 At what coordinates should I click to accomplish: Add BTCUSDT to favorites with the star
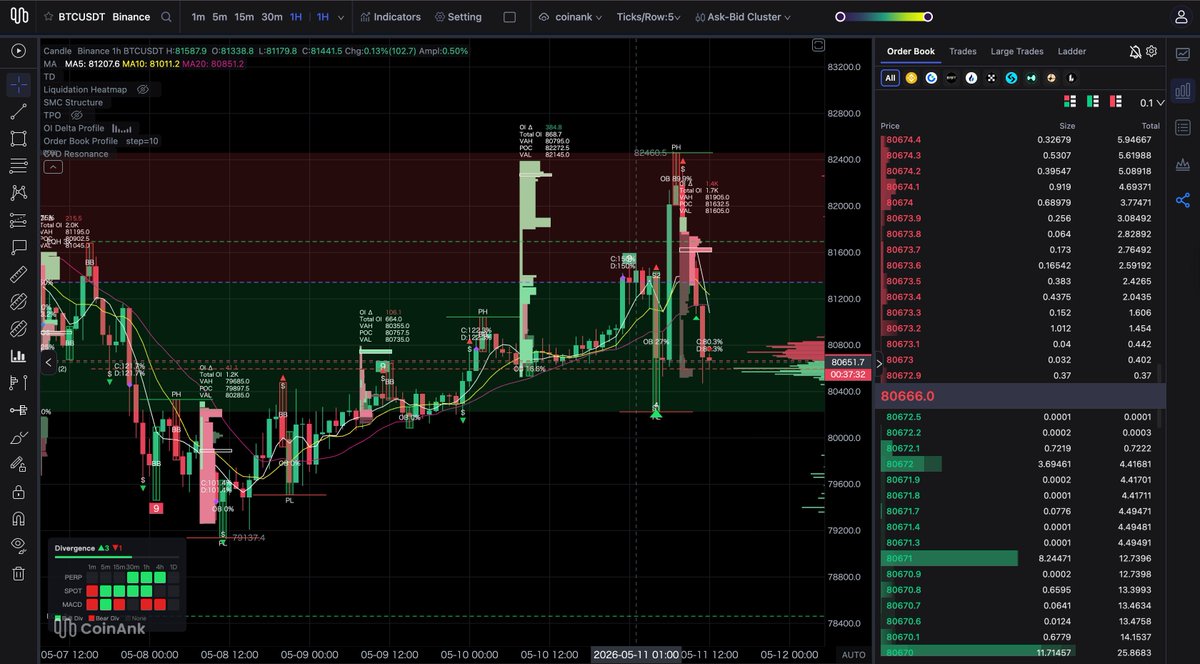click(48, 17)
